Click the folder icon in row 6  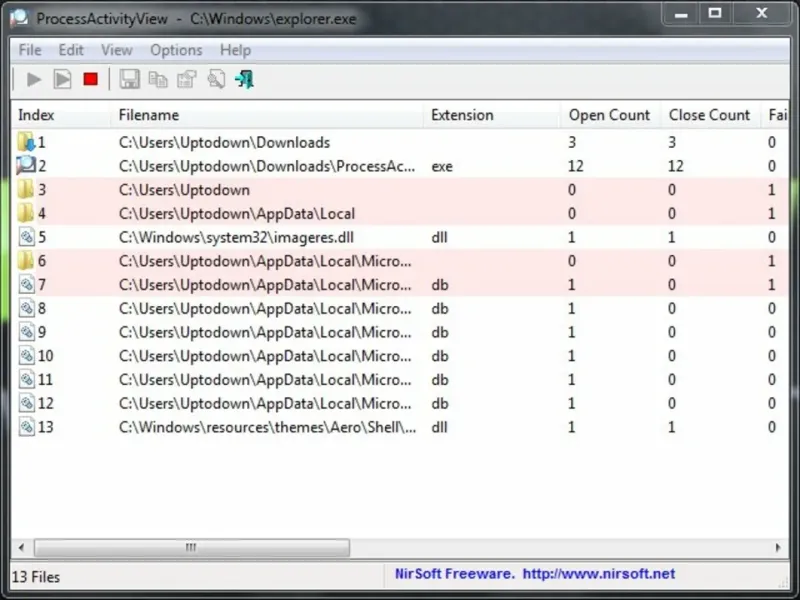click(26, 260)
